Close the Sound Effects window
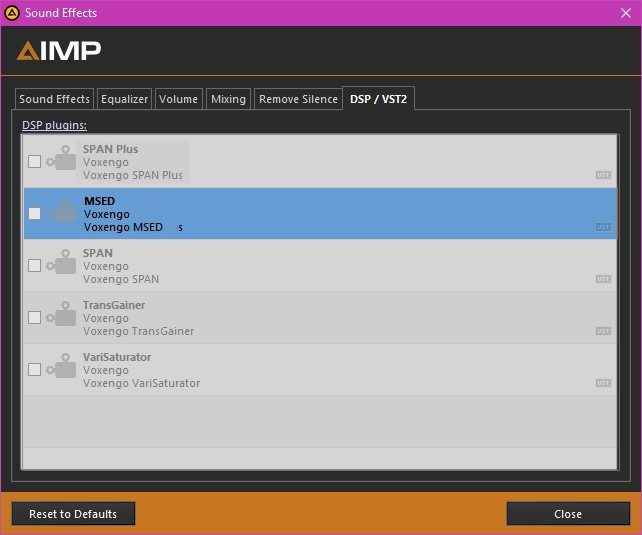 pos(626,13)
